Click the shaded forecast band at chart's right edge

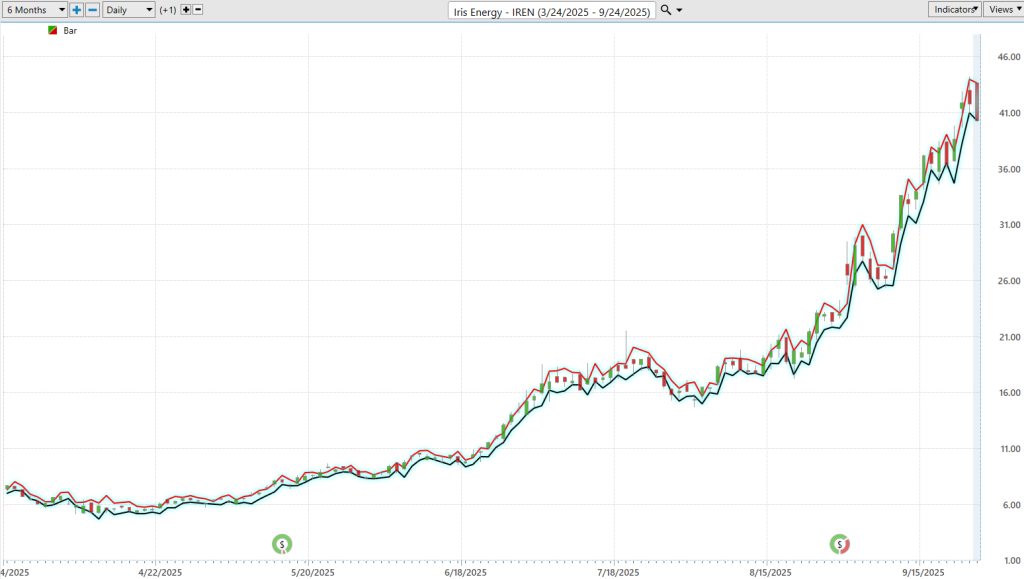978,300
